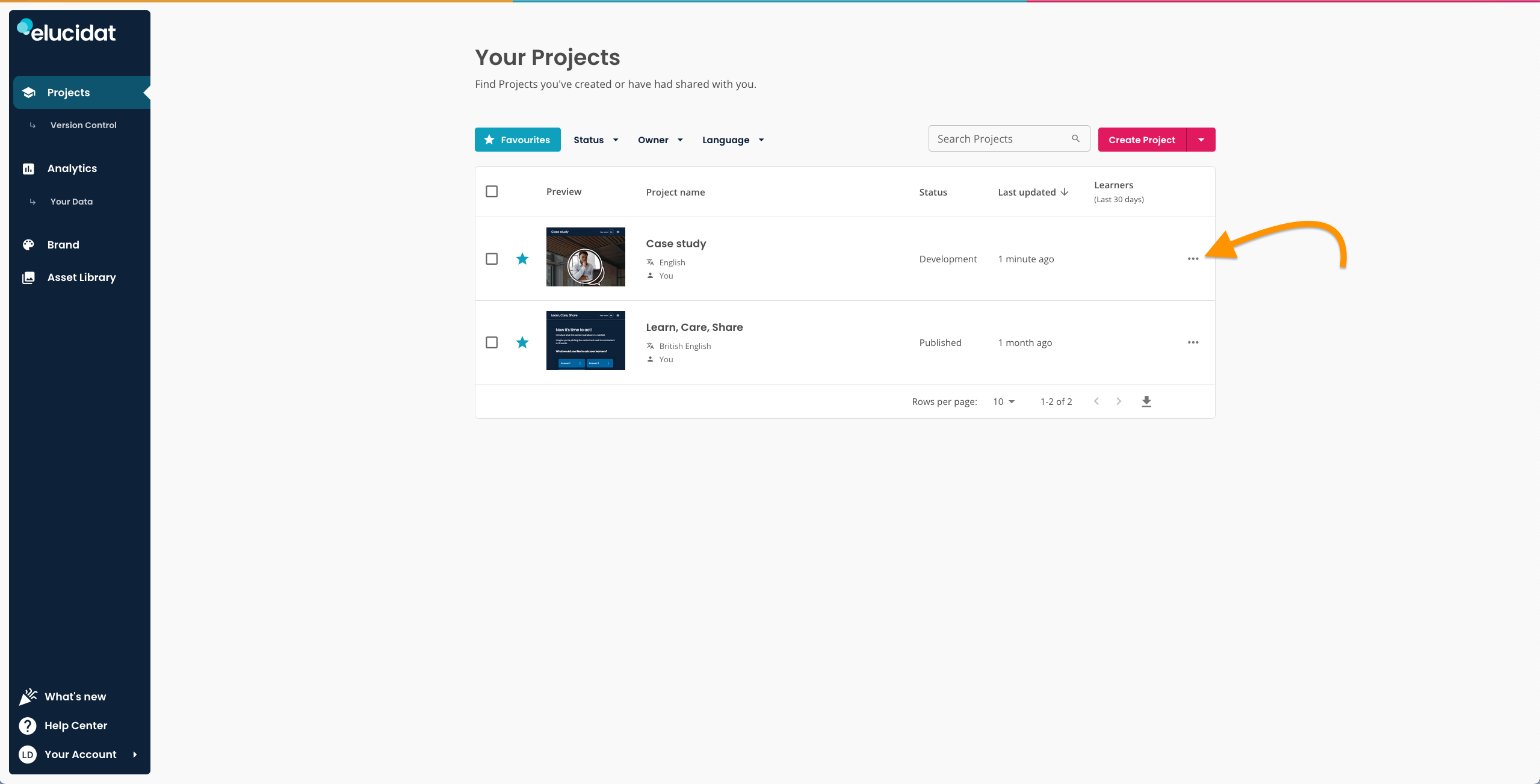Open Your Data under Analytics
The height and width of the screenshot is (784, 1540).
coord(71,201)
